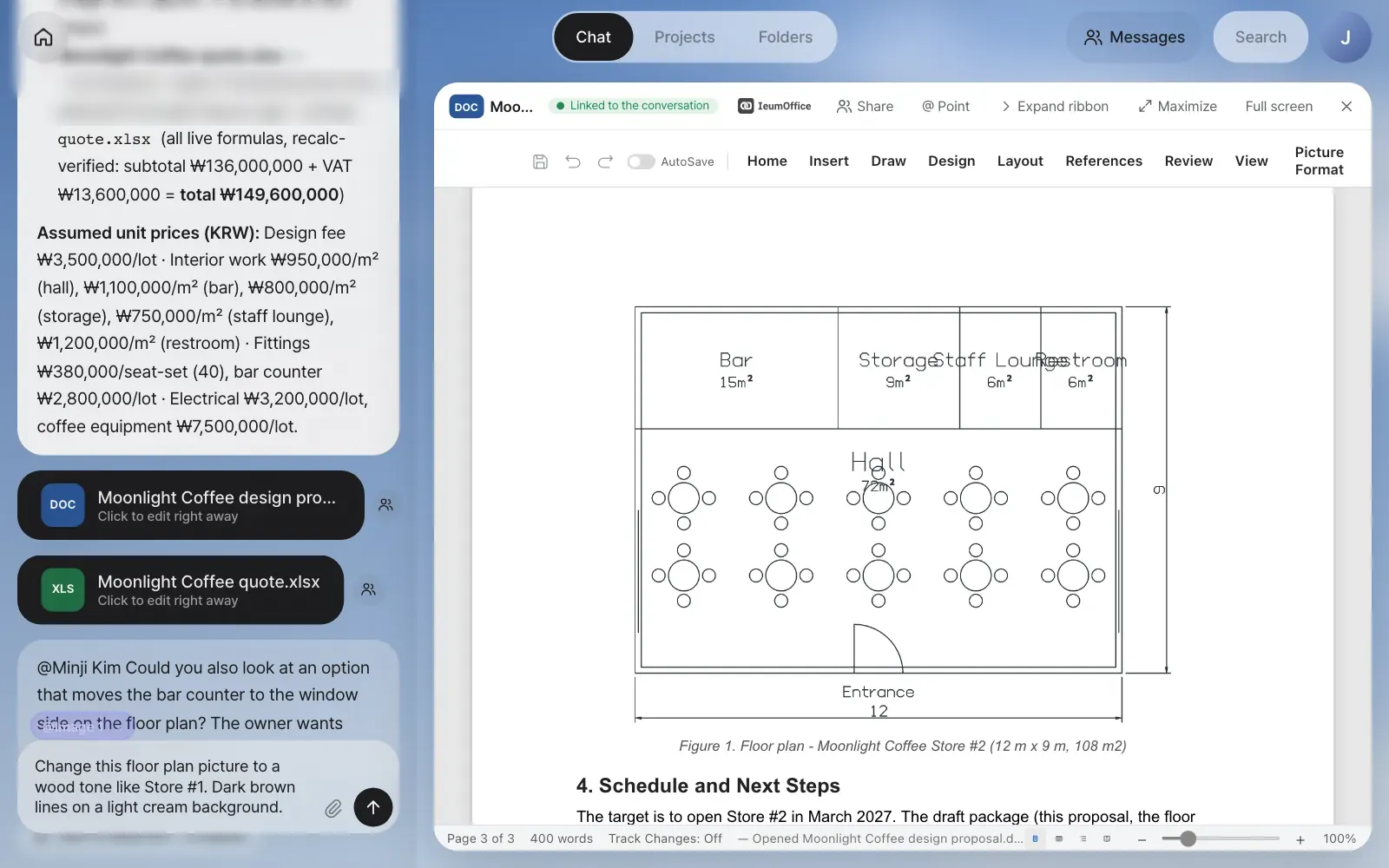Screen dimensions: 1389x868
Task: Zoom out with the minus icon
Action: [x=1142, y=839]
